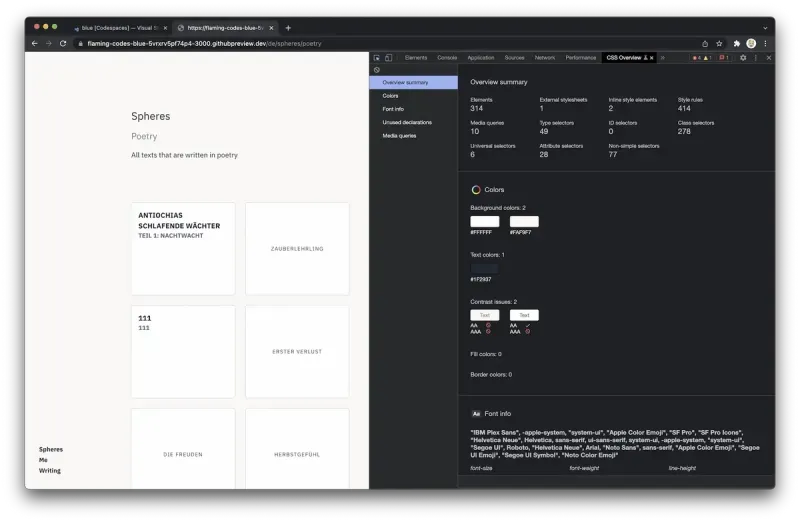Click the clear overview icon
800x522 pixels.
[x=377, y=70]
